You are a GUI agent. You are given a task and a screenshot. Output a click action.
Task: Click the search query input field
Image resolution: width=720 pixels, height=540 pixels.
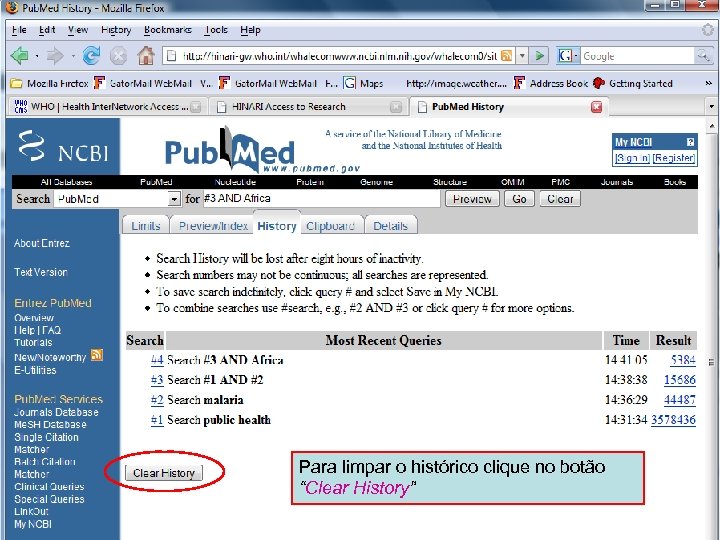[x=321, y=198]
